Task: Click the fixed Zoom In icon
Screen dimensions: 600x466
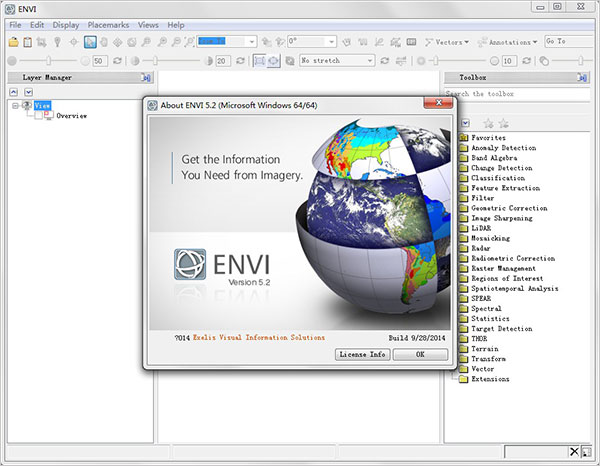Action: (162, 42)
